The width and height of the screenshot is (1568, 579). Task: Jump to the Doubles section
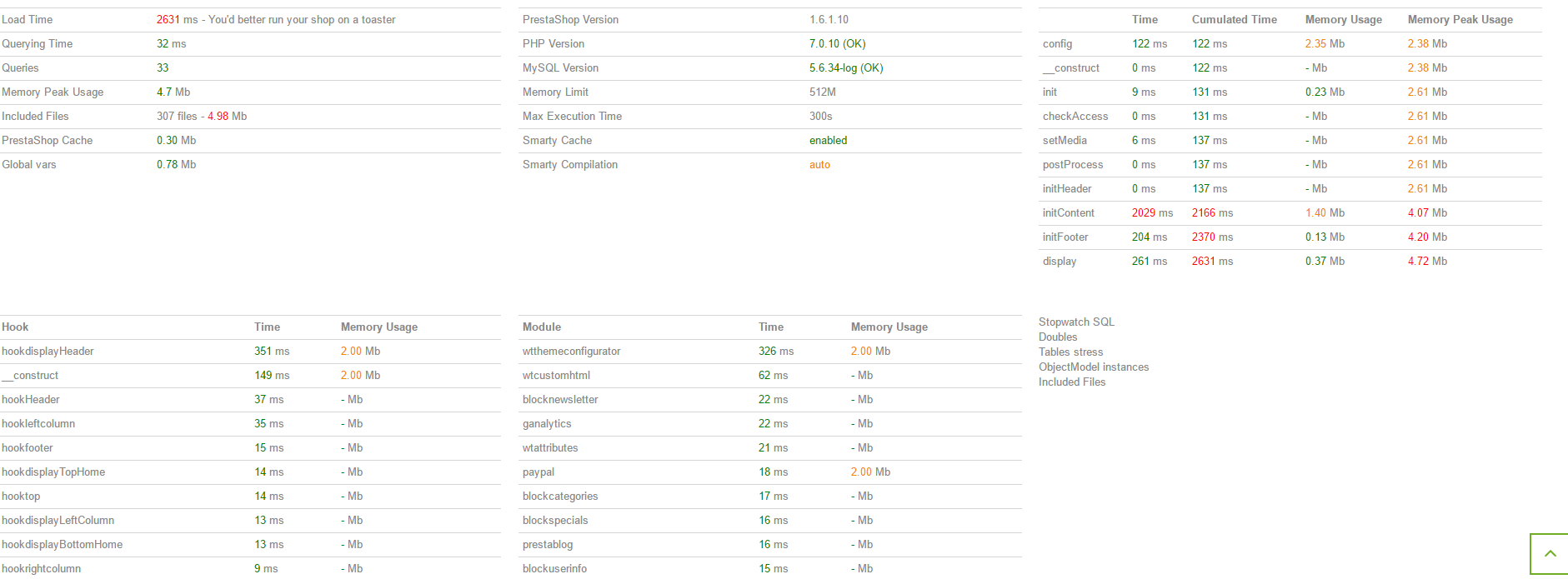[1058, 337]
